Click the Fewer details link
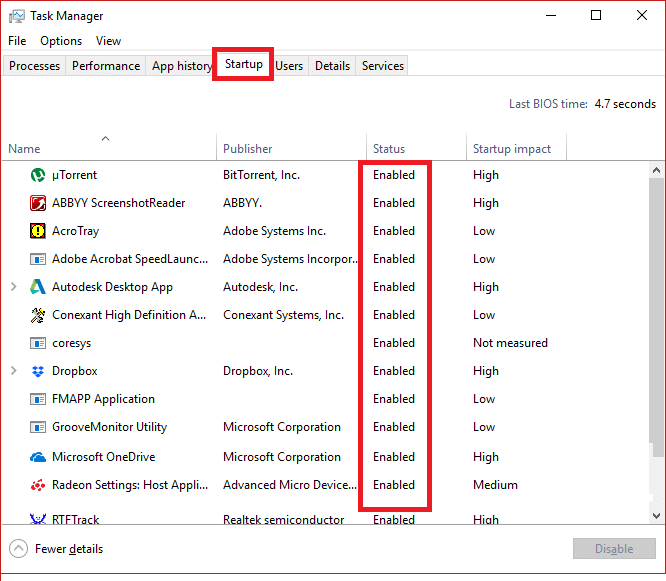The width and height of the screenshot is (666, 581). [x=69, y=549]
